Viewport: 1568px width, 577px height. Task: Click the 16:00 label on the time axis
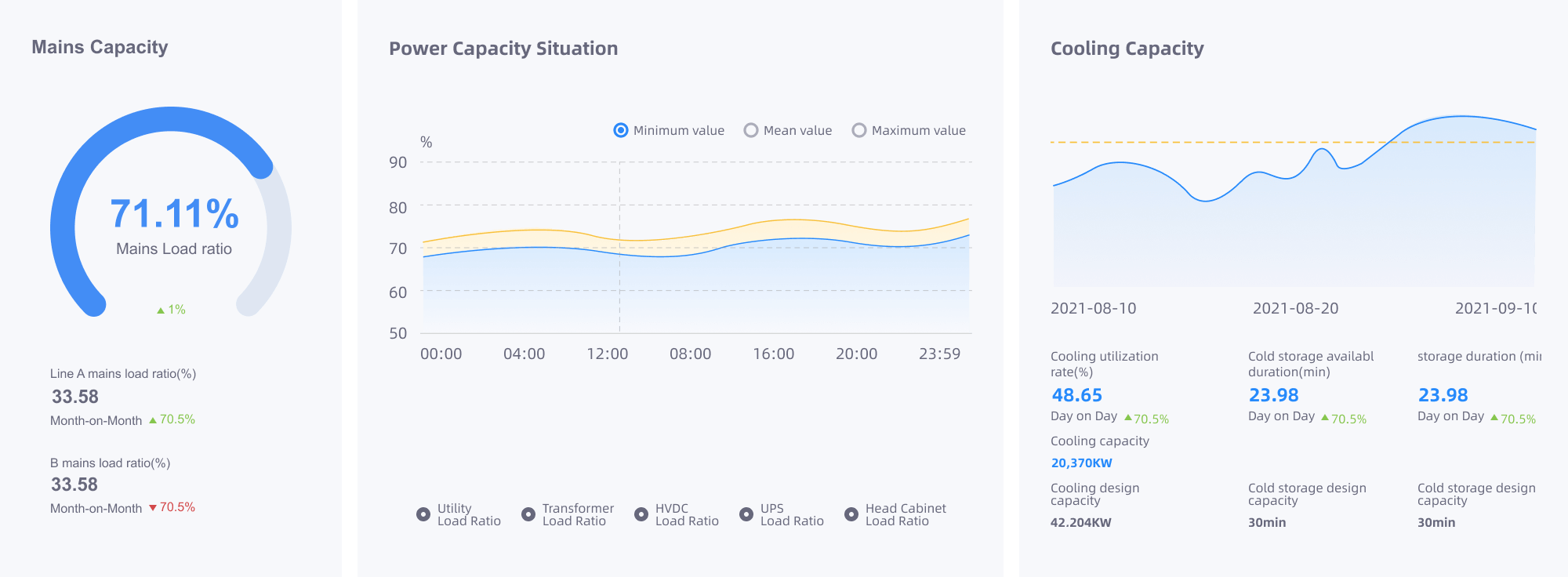click(x=773, y=354)
